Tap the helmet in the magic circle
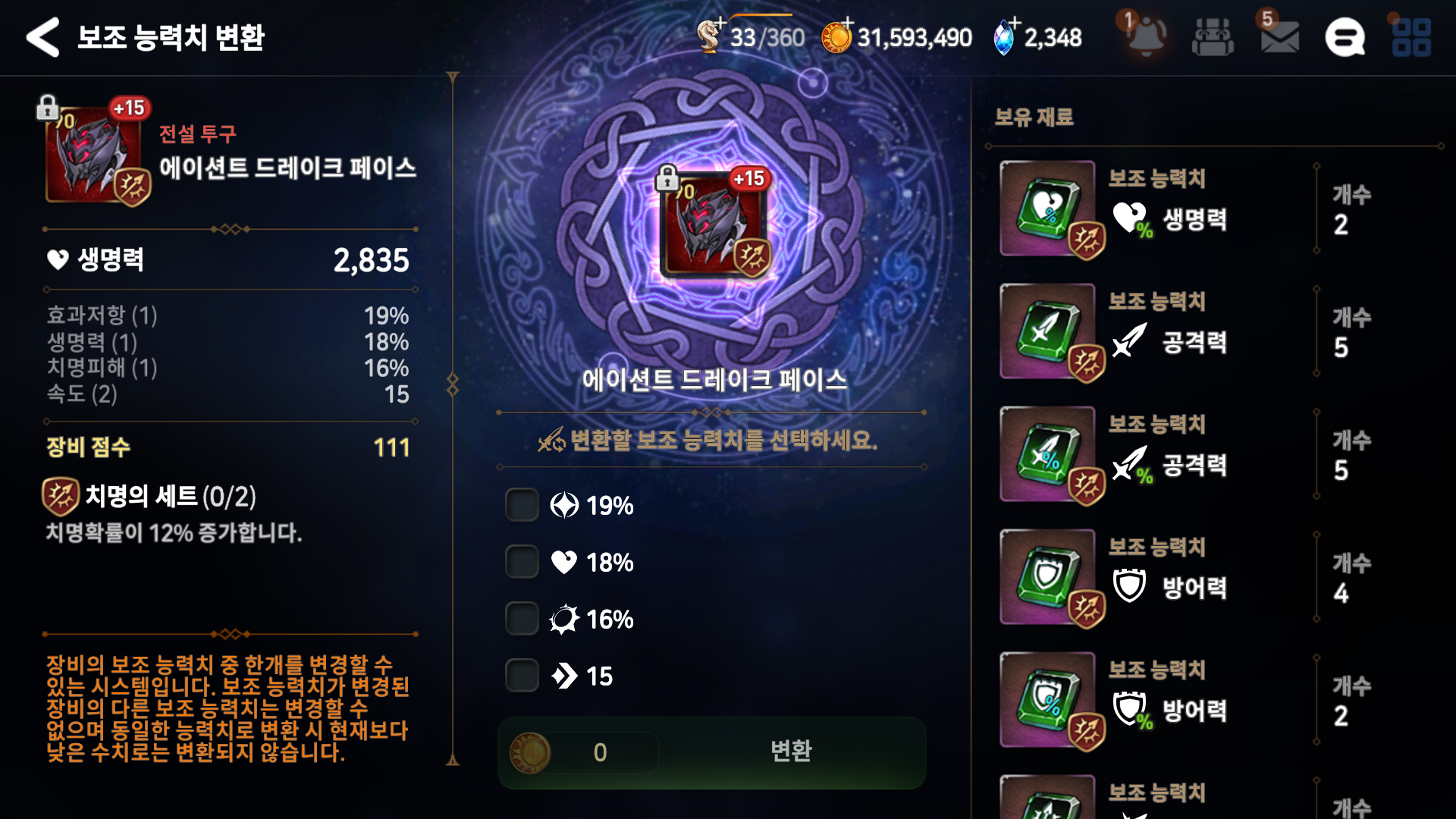The width and height of the screenshot is (1456, 819). tap(714, 224)
